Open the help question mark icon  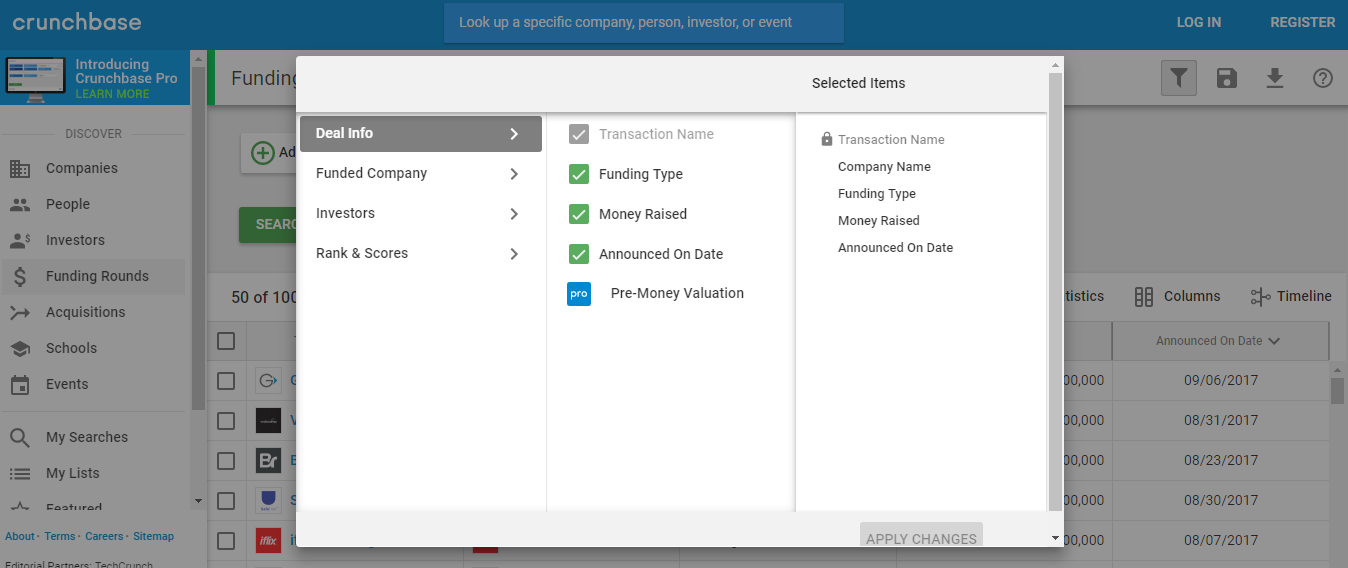1323,78
